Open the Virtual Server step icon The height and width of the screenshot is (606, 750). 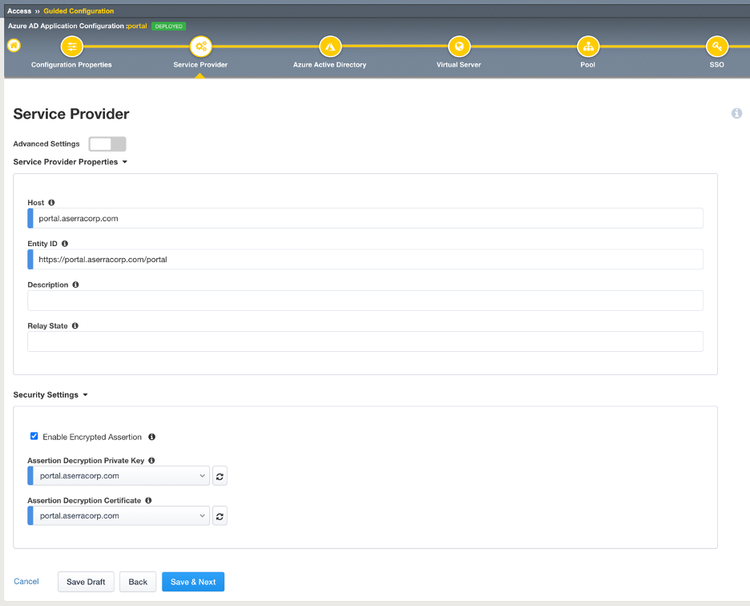(459, 46)
